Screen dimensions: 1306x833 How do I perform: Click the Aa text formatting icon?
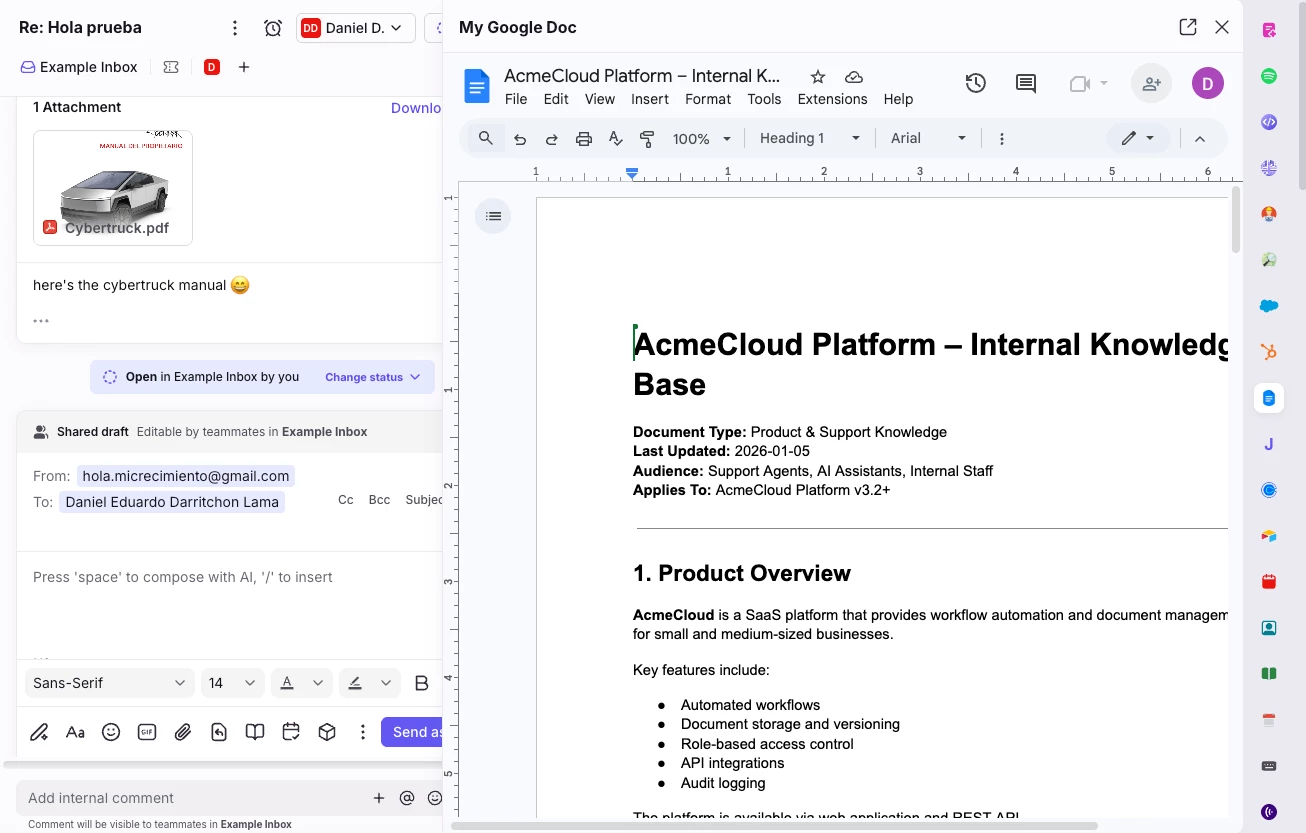point(75,732)
